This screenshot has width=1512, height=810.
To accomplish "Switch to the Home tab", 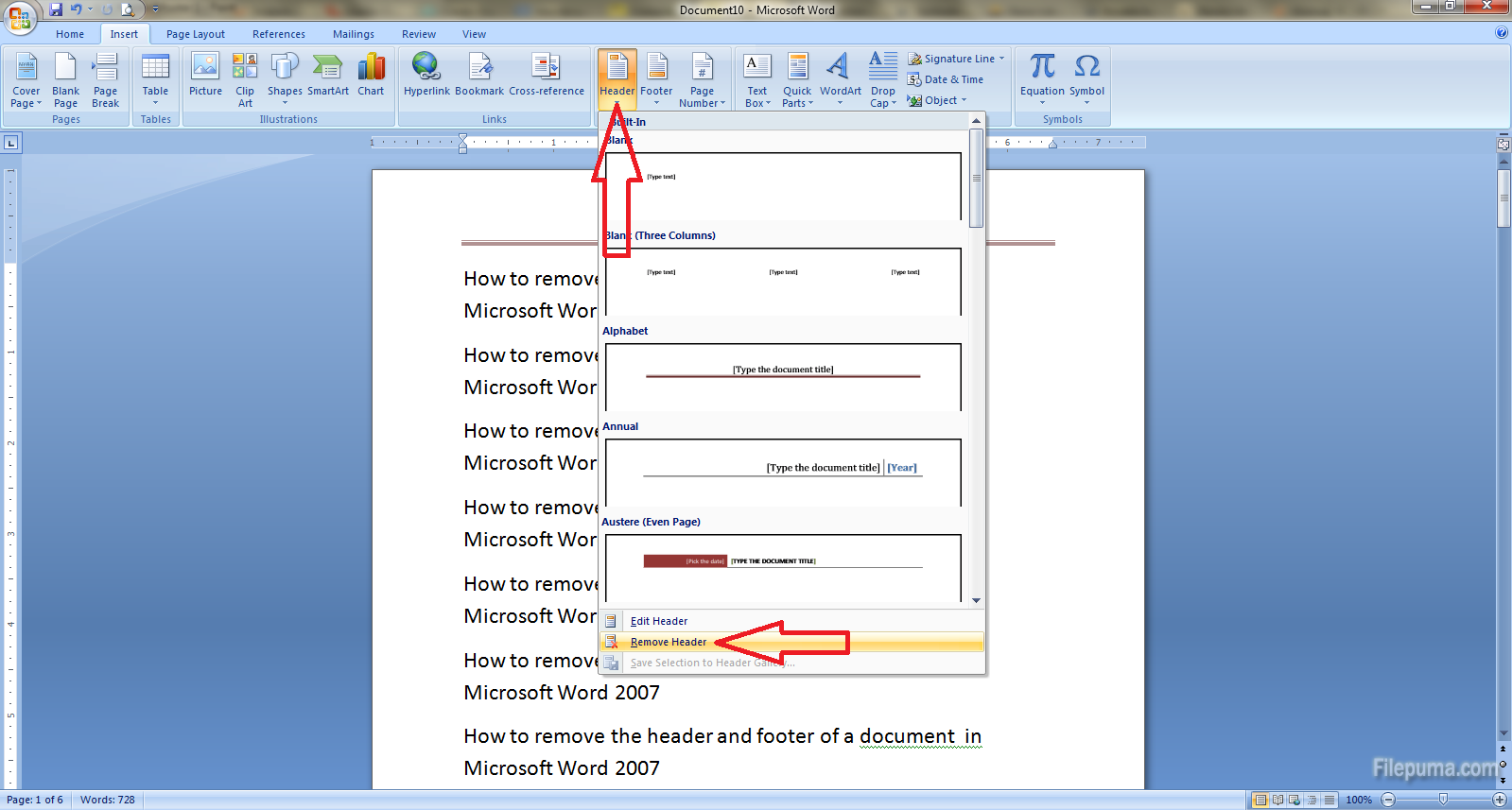I will point(70,34).
